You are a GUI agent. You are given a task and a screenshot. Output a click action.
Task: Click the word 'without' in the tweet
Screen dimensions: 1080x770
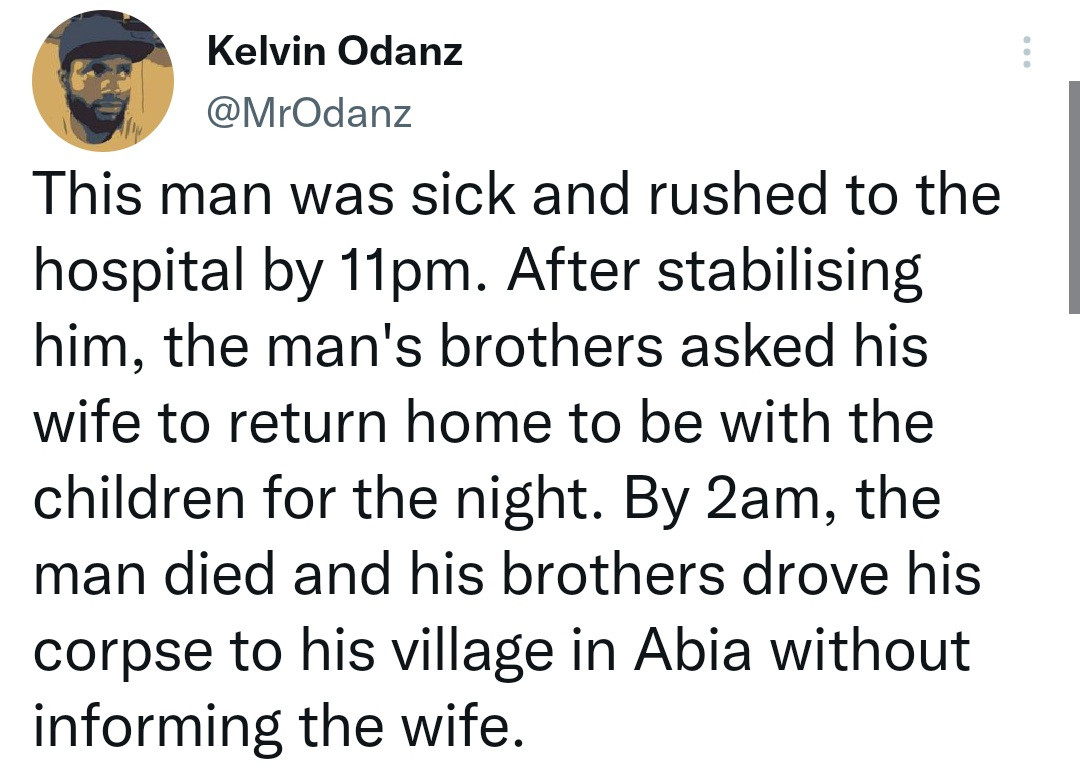[870, 649]
